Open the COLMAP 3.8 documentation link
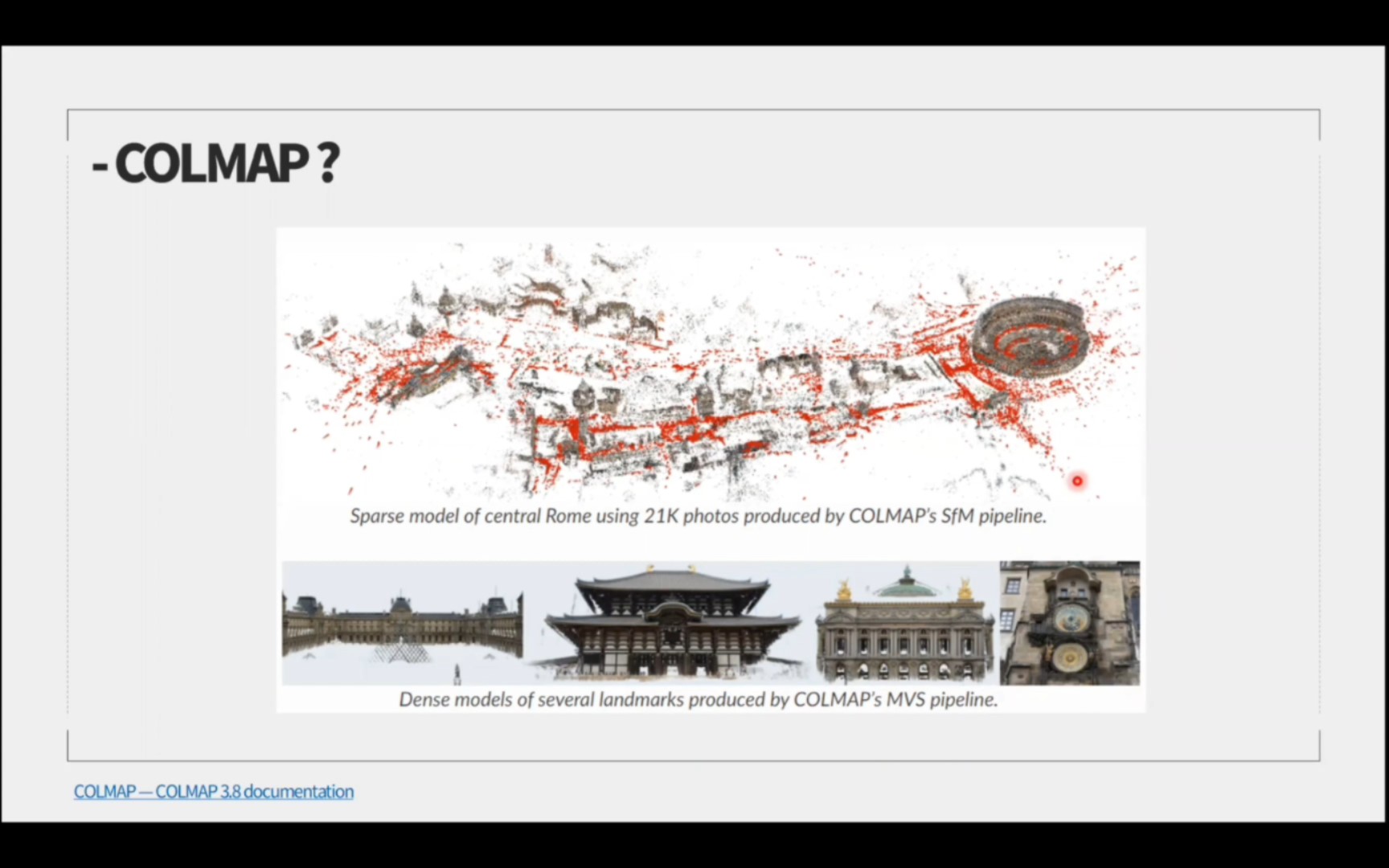The width and height of the screenshot is (1389, 868). pyautogui.click(x=214, y=792)
